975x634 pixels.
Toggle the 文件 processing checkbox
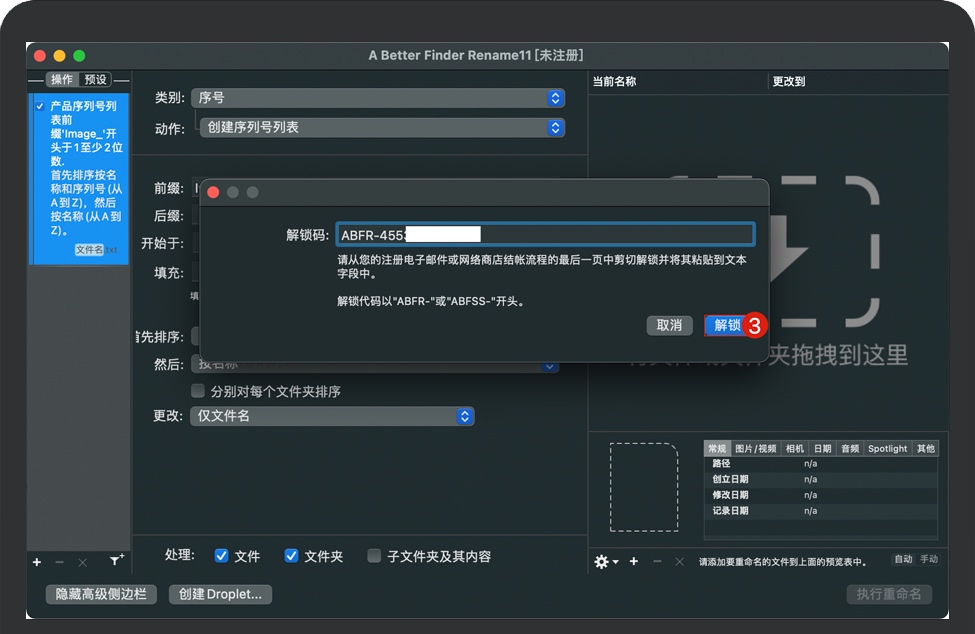(x=221, y=556)
